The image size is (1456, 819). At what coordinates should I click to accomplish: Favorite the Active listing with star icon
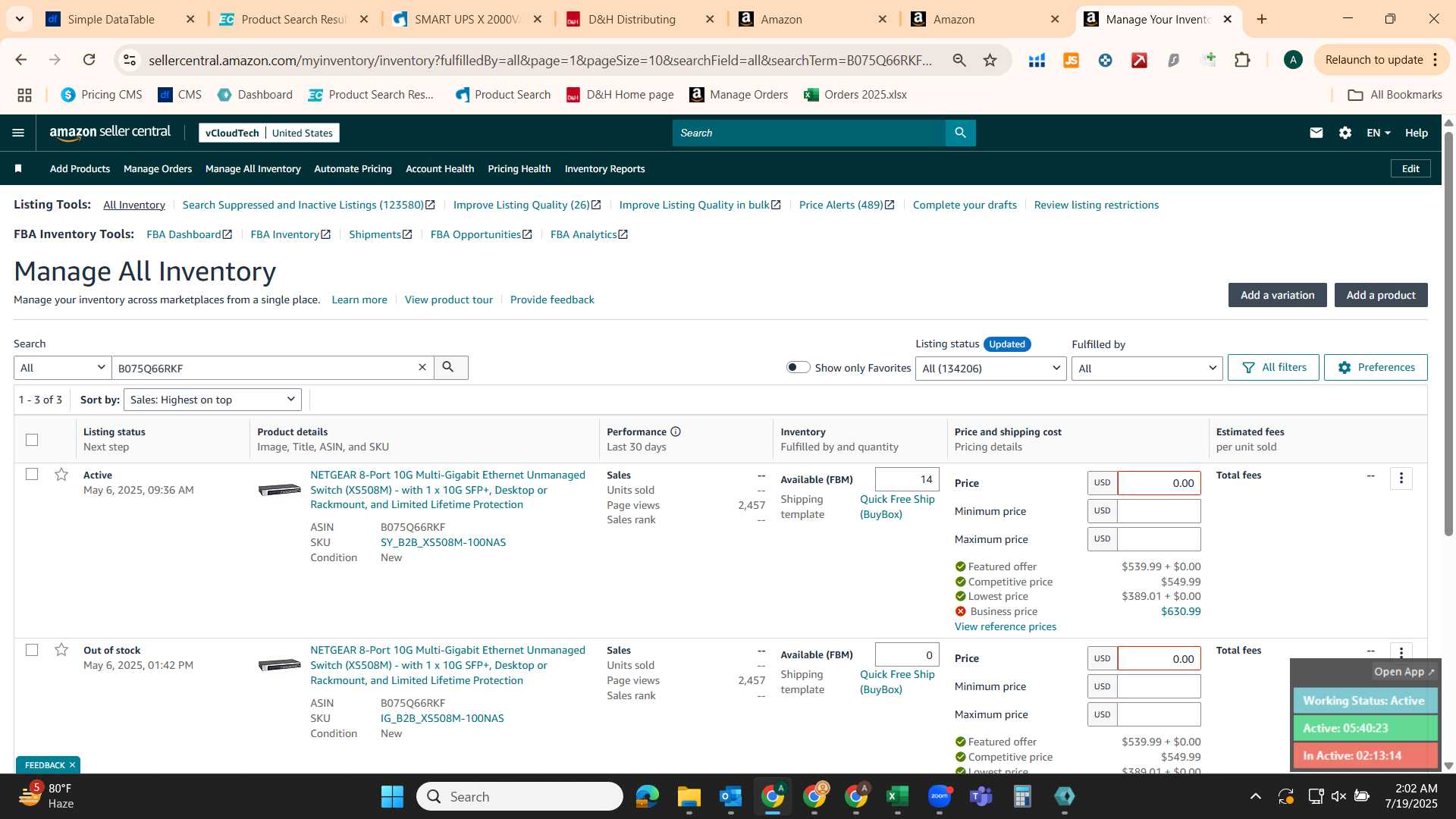click(61, 475)
